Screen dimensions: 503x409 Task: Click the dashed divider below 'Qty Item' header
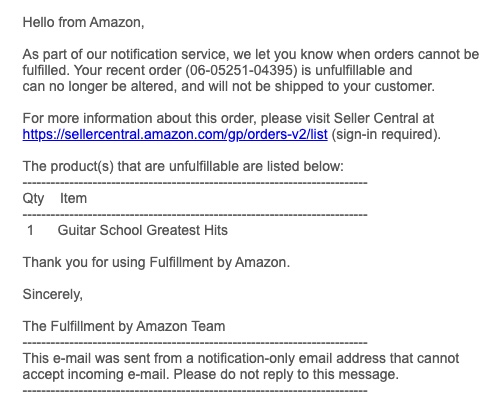point(195,215)
